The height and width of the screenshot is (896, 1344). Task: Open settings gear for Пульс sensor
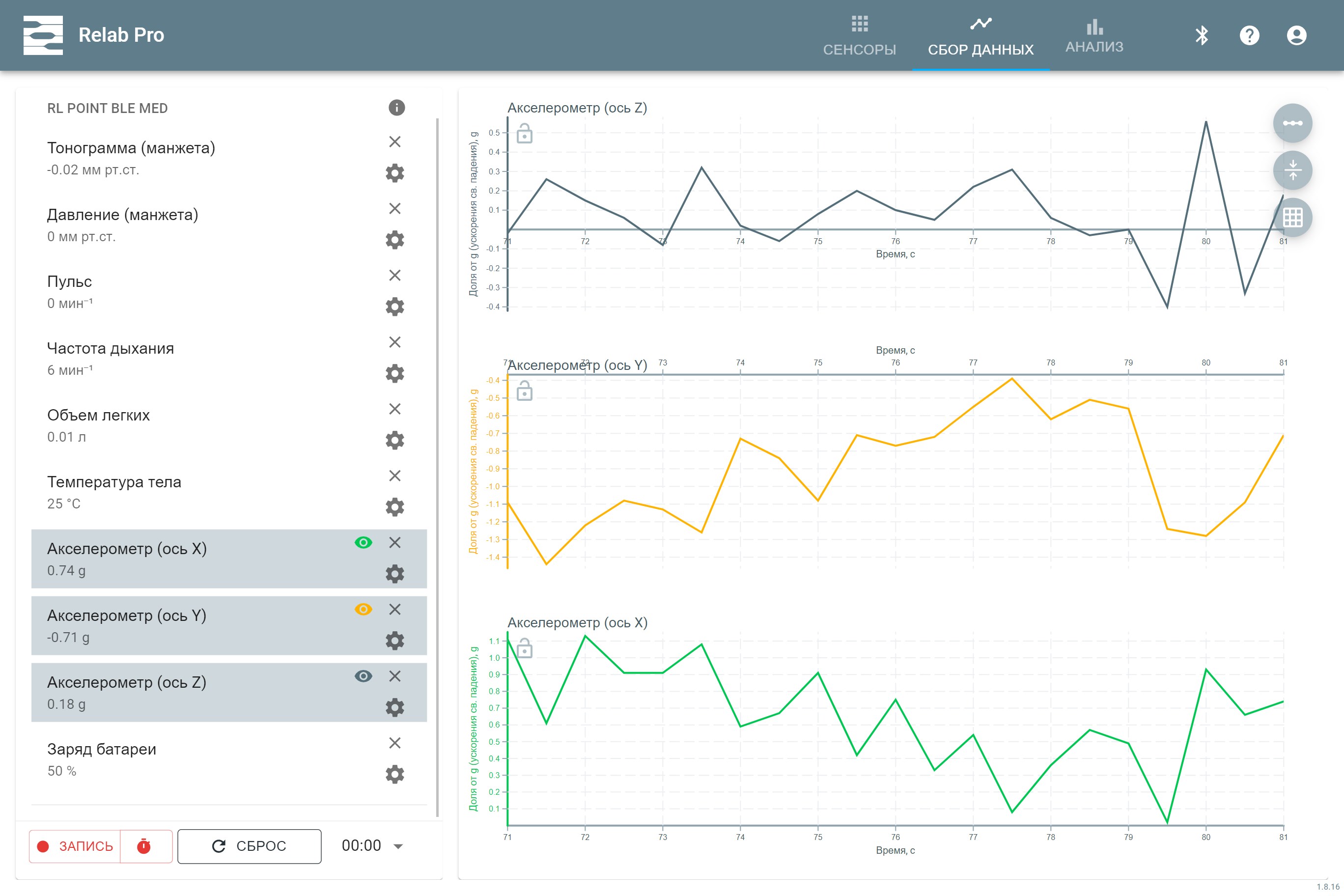coord(395,307)
